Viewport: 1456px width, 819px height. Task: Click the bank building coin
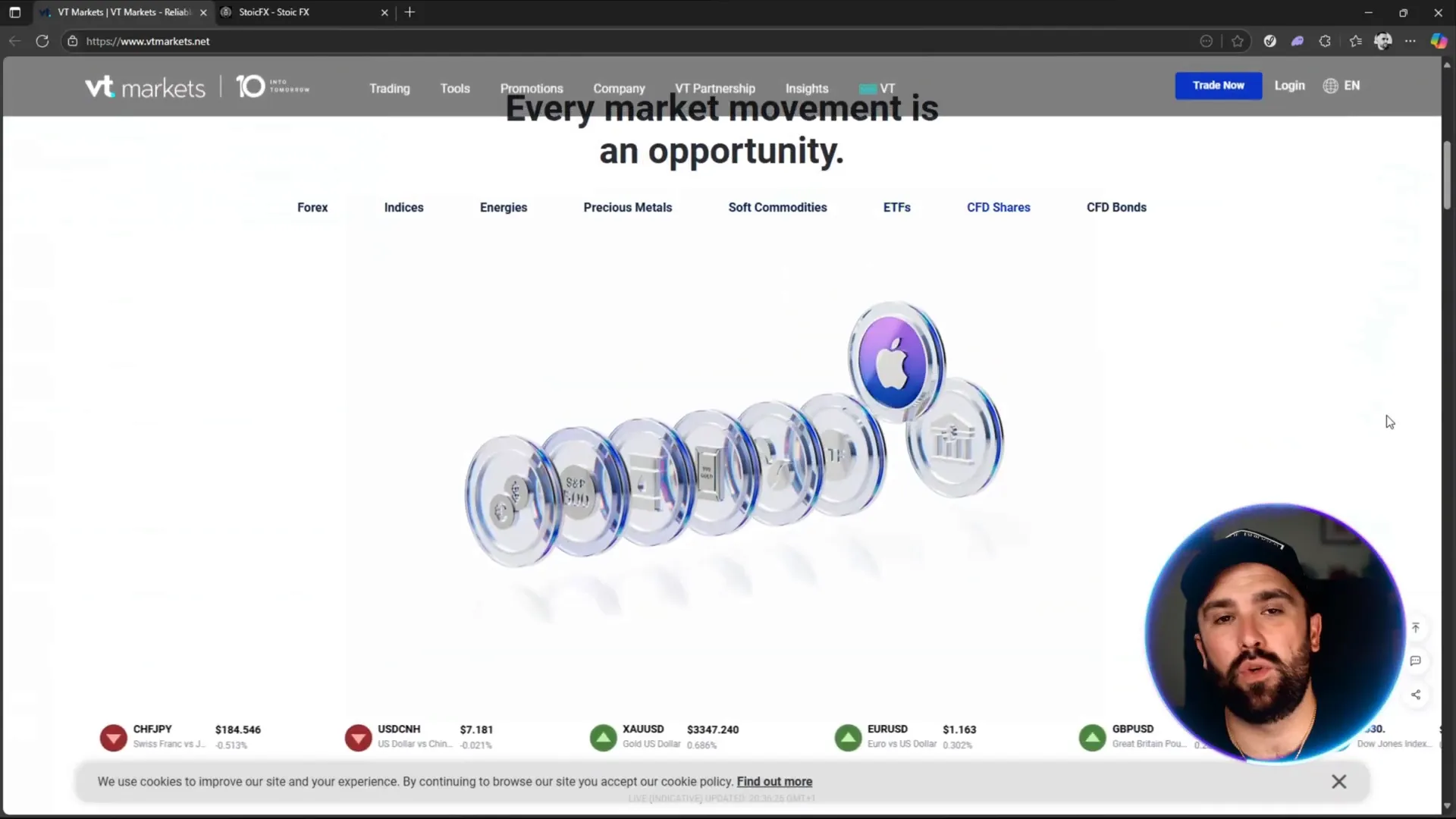[957, 440]
